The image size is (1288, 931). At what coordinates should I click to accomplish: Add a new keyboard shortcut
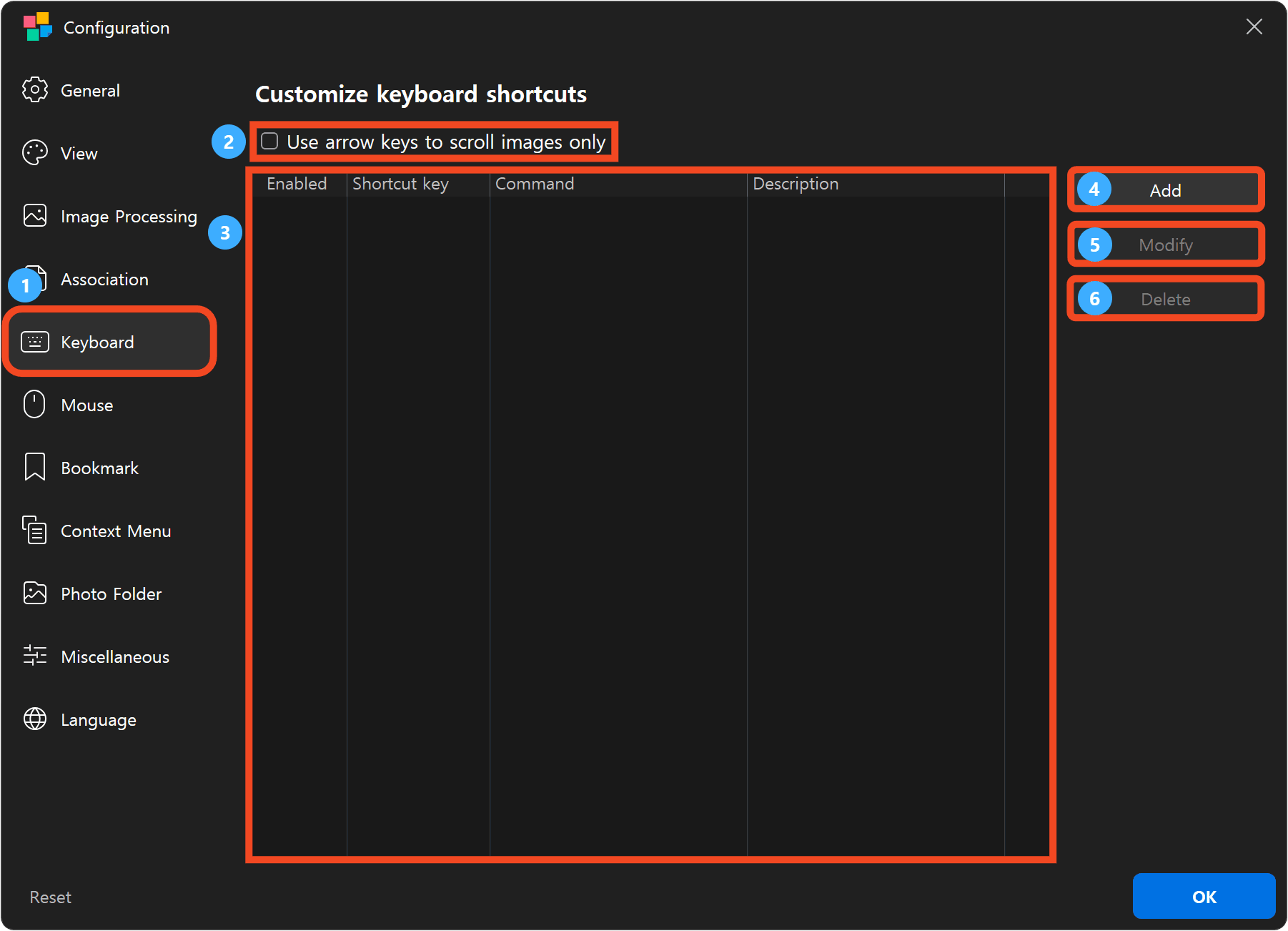[x=1166, y=190]
